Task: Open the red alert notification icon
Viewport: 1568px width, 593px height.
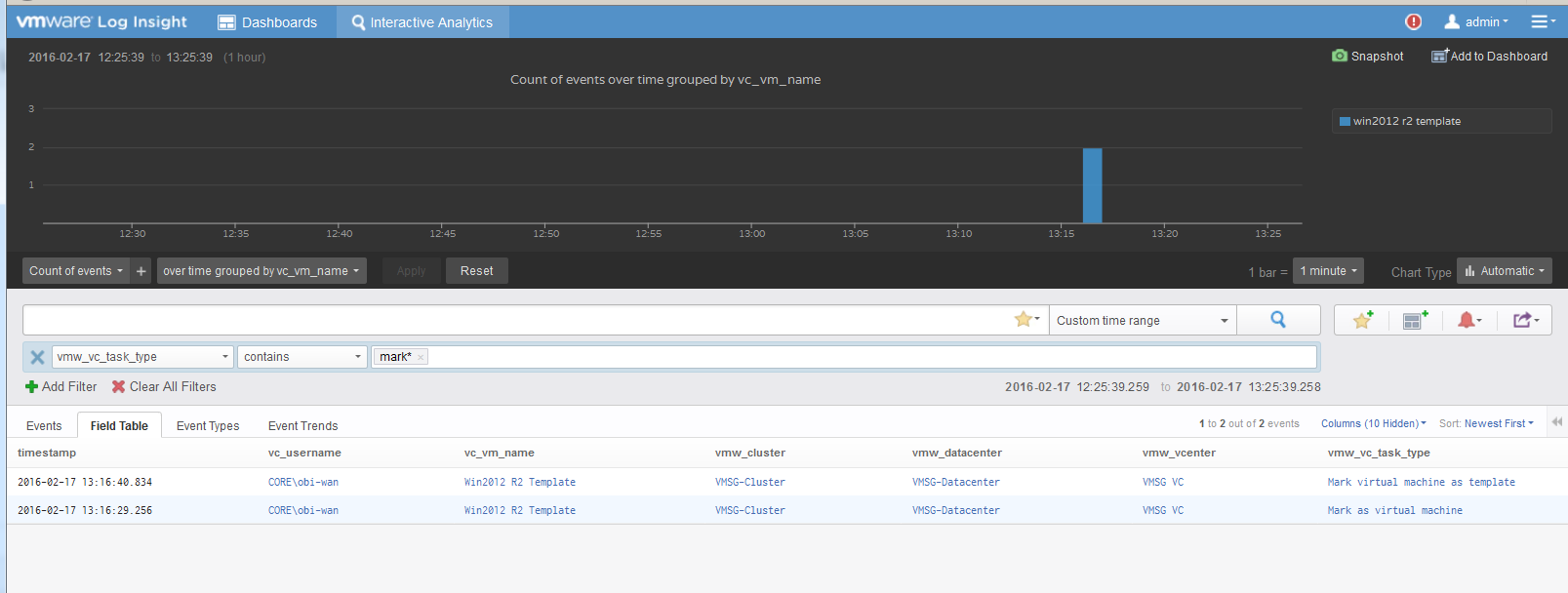Action: tap(1413, 21)
